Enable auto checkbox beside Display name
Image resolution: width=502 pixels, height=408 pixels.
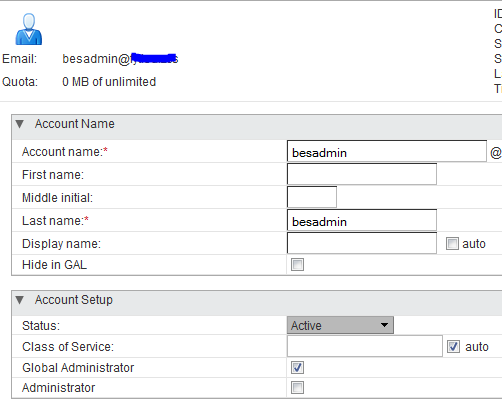(x=452, y=244)
